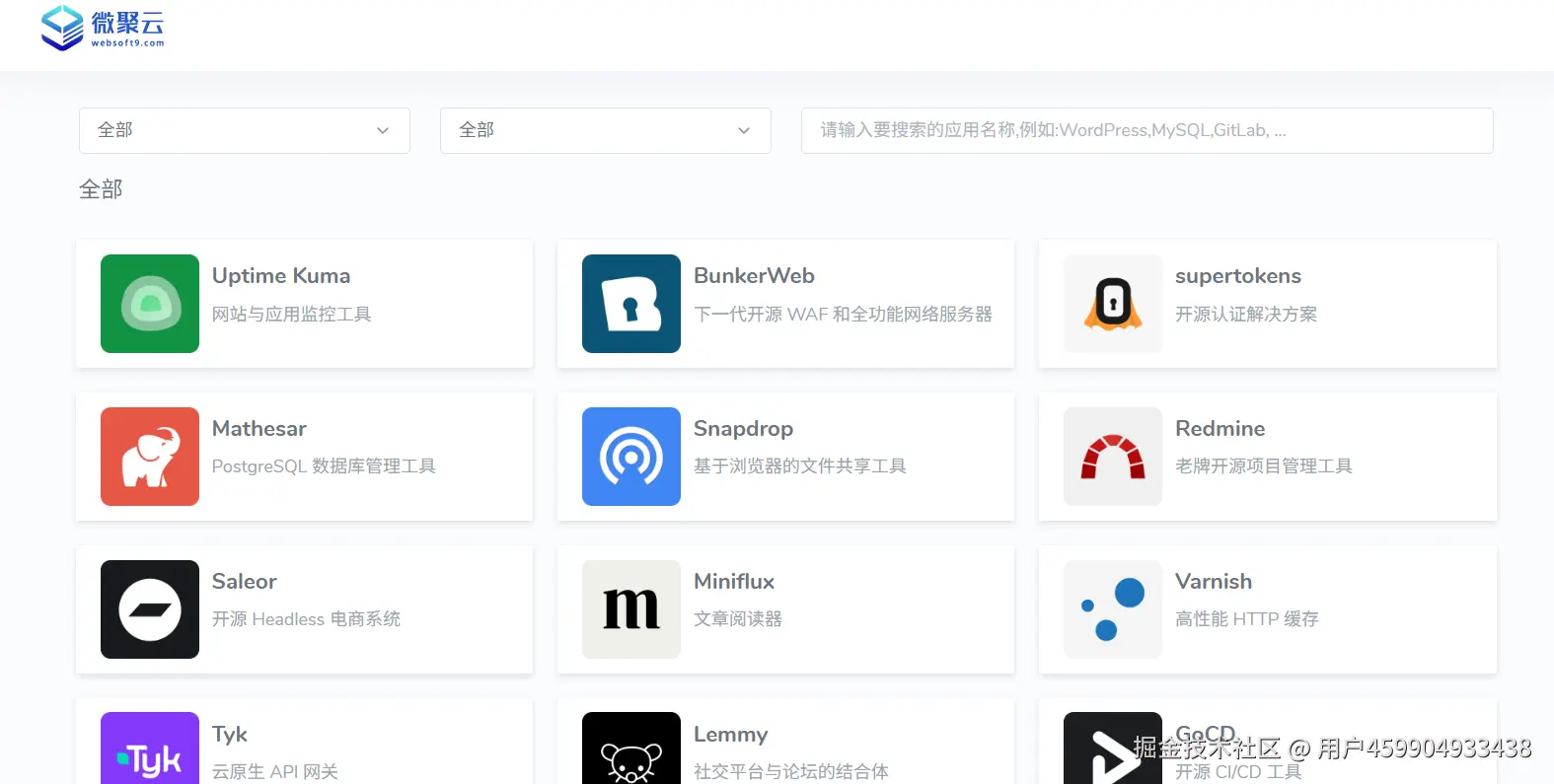This screenshot has height=784, width=1554.
Task: Click description 开源 Headless 电商系统
Action: pyautogui.click(x=307, y=619)
